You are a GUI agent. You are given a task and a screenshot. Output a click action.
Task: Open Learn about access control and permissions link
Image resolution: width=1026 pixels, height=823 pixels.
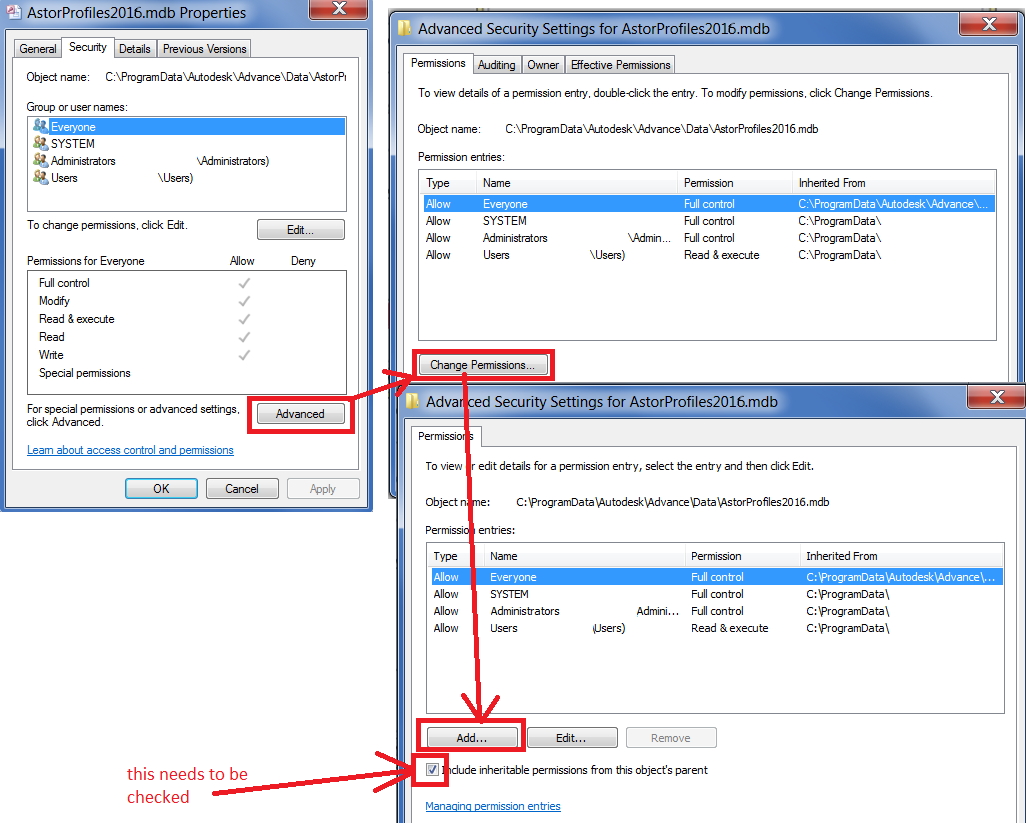(130, 449)
